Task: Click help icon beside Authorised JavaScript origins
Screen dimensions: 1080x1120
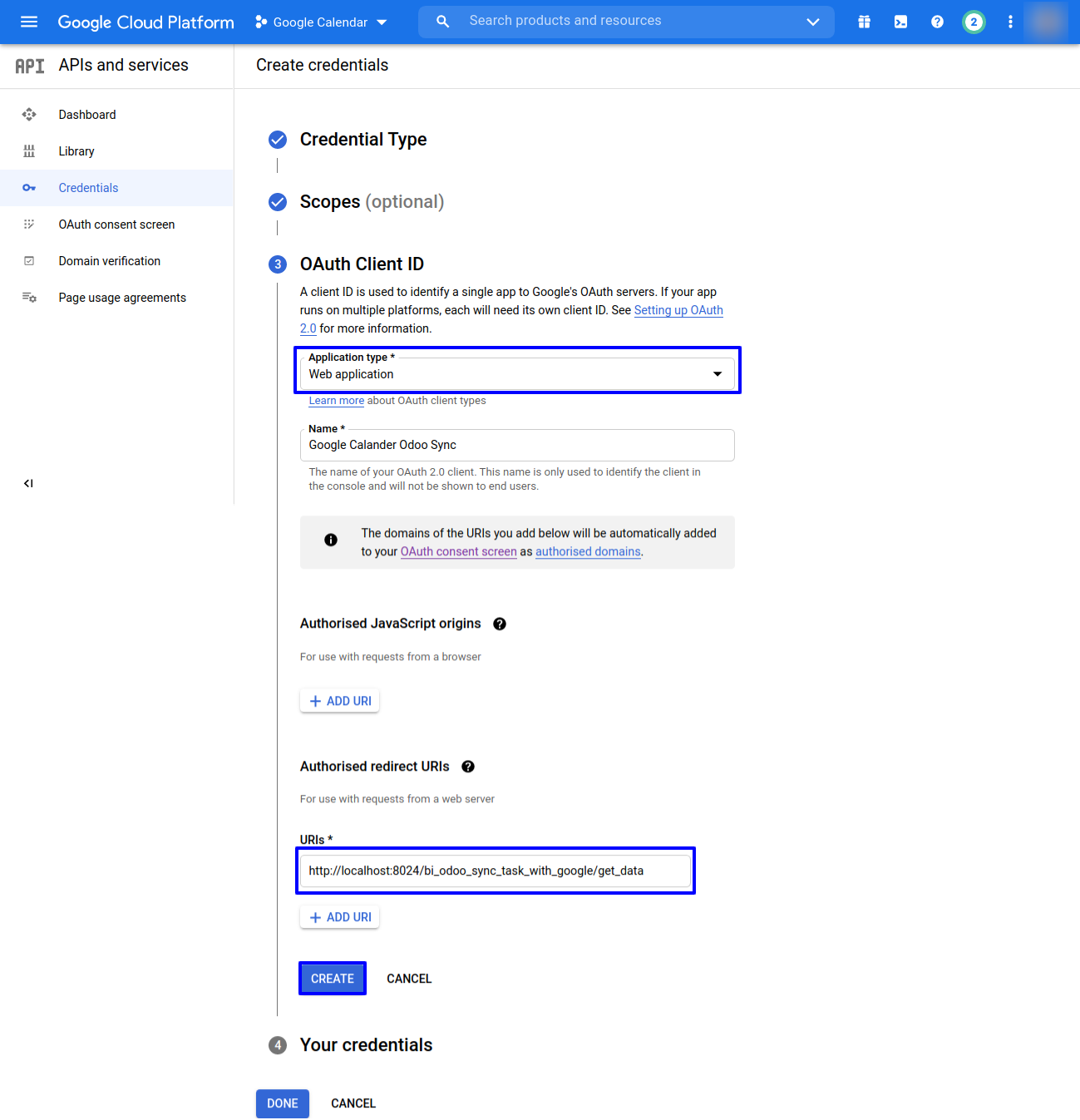Action: click(500, 624)
